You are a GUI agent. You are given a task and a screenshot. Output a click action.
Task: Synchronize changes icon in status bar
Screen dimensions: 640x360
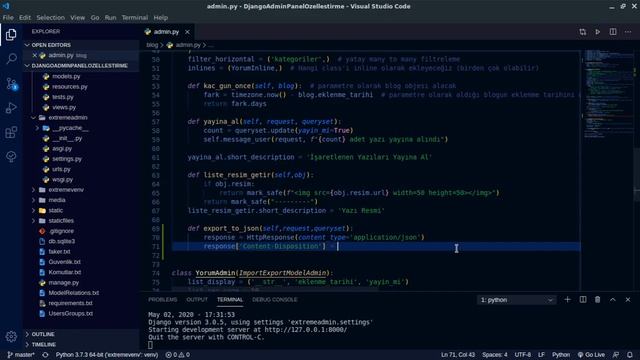(45, 355)
